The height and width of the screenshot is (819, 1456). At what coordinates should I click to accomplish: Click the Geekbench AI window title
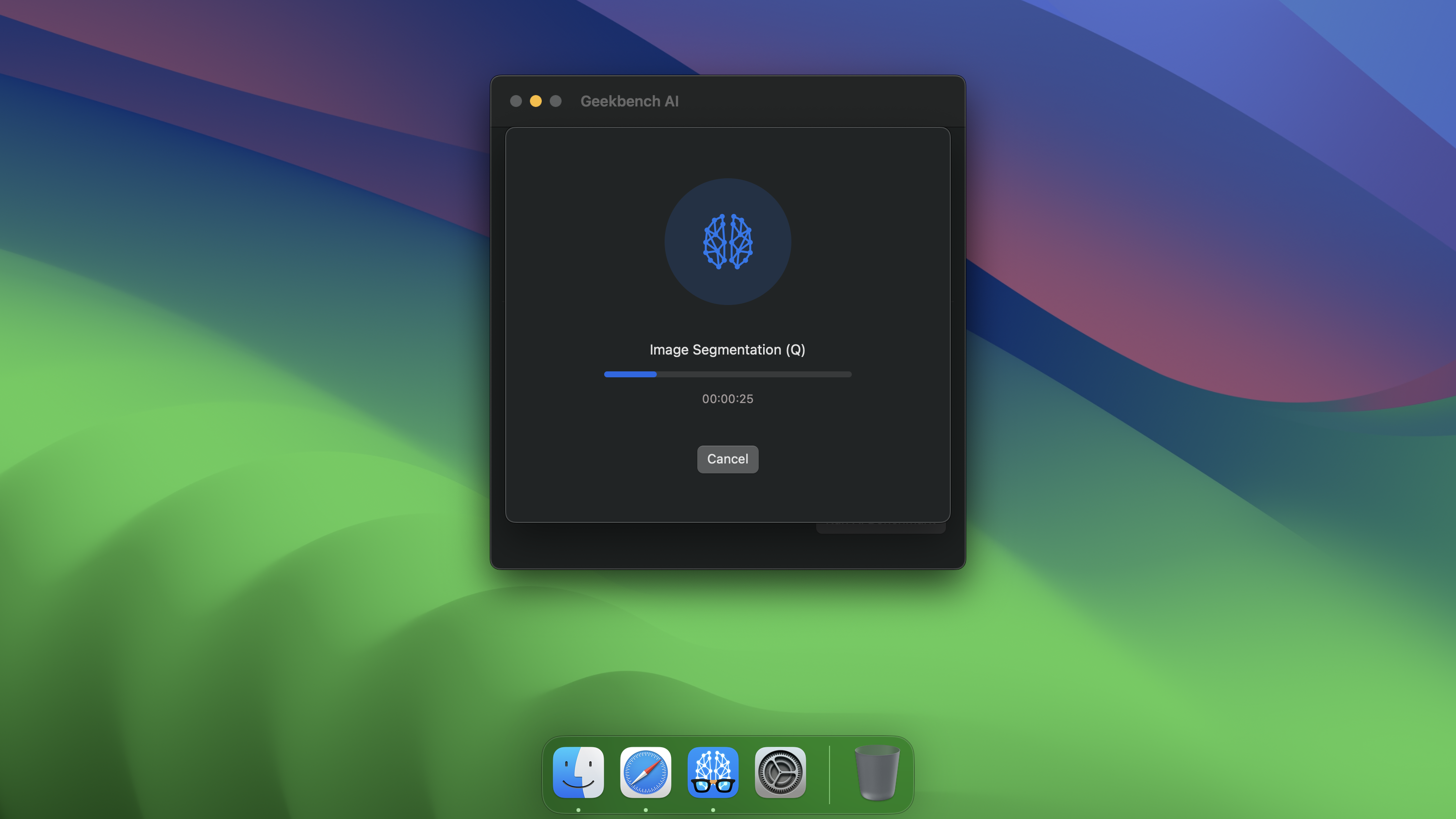point(629,101)
